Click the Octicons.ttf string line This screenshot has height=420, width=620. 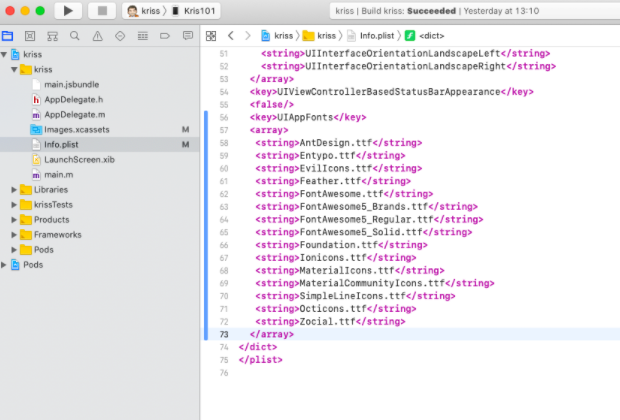pos(336,309)
